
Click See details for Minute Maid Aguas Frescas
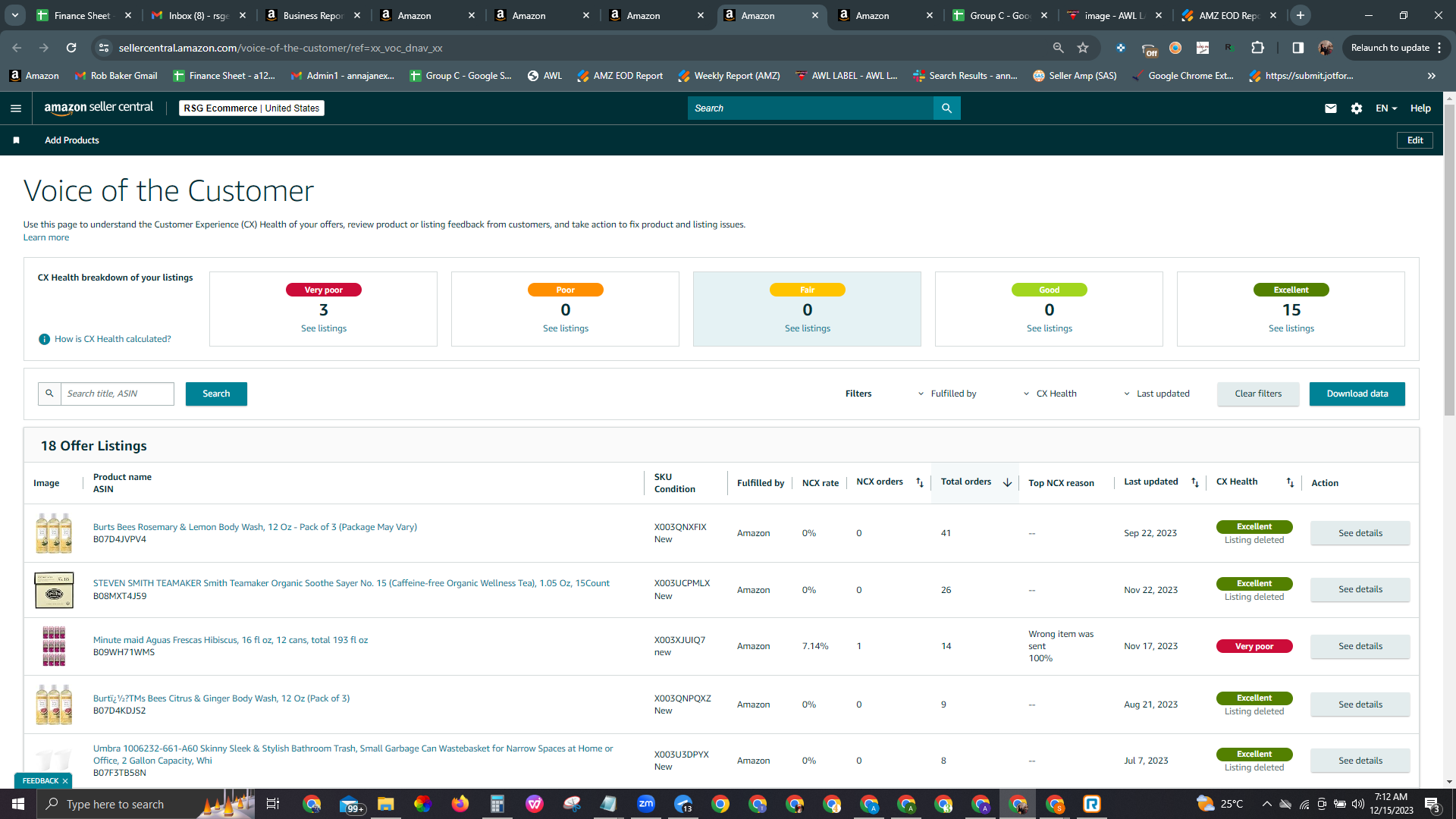point(1360,646)
